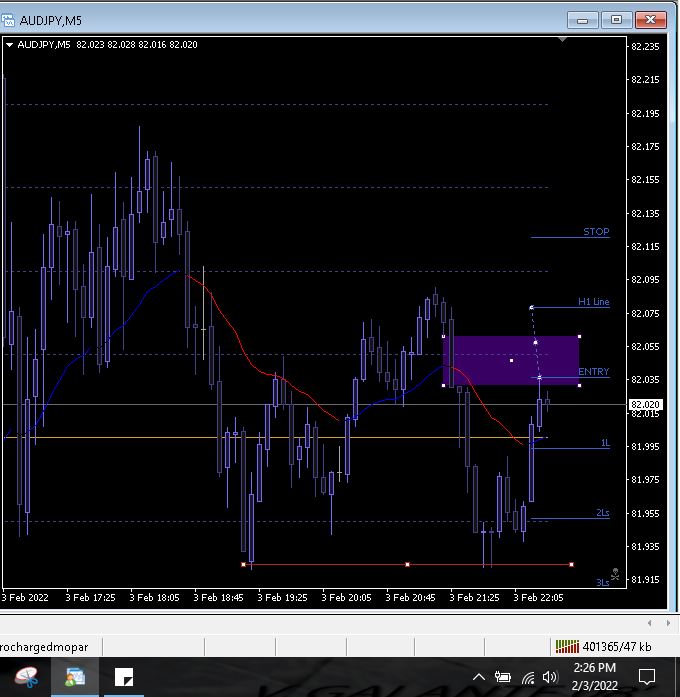Click the scroll right arrow below chart

coord(668,623)
